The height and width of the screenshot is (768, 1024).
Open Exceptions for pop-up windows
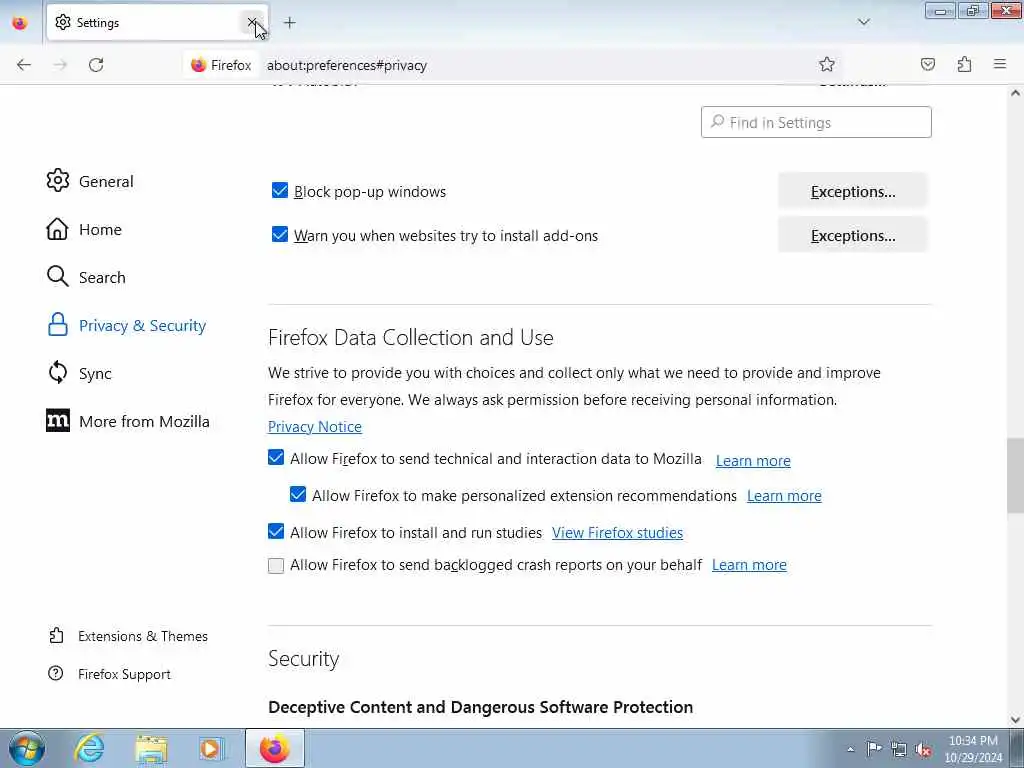click(x=852, y=191)
